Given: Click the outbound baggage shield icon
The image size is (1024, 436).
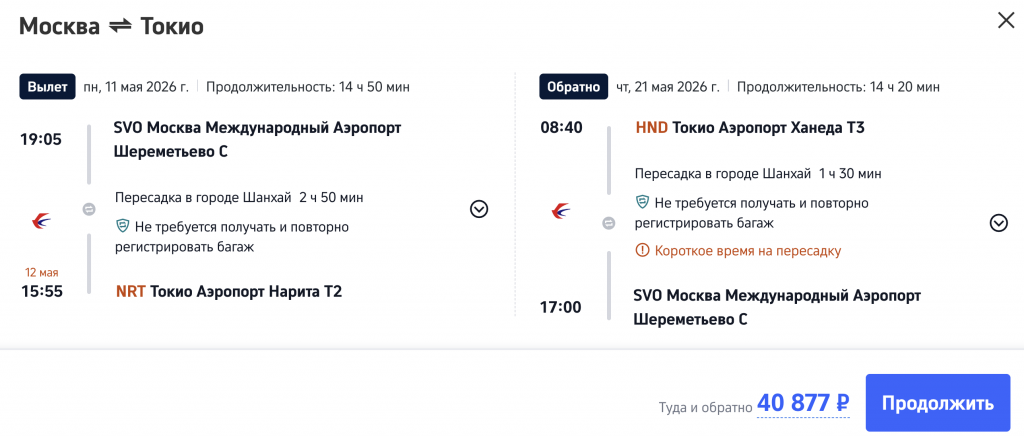Looking at the screenshot, I should pos(123,226).
